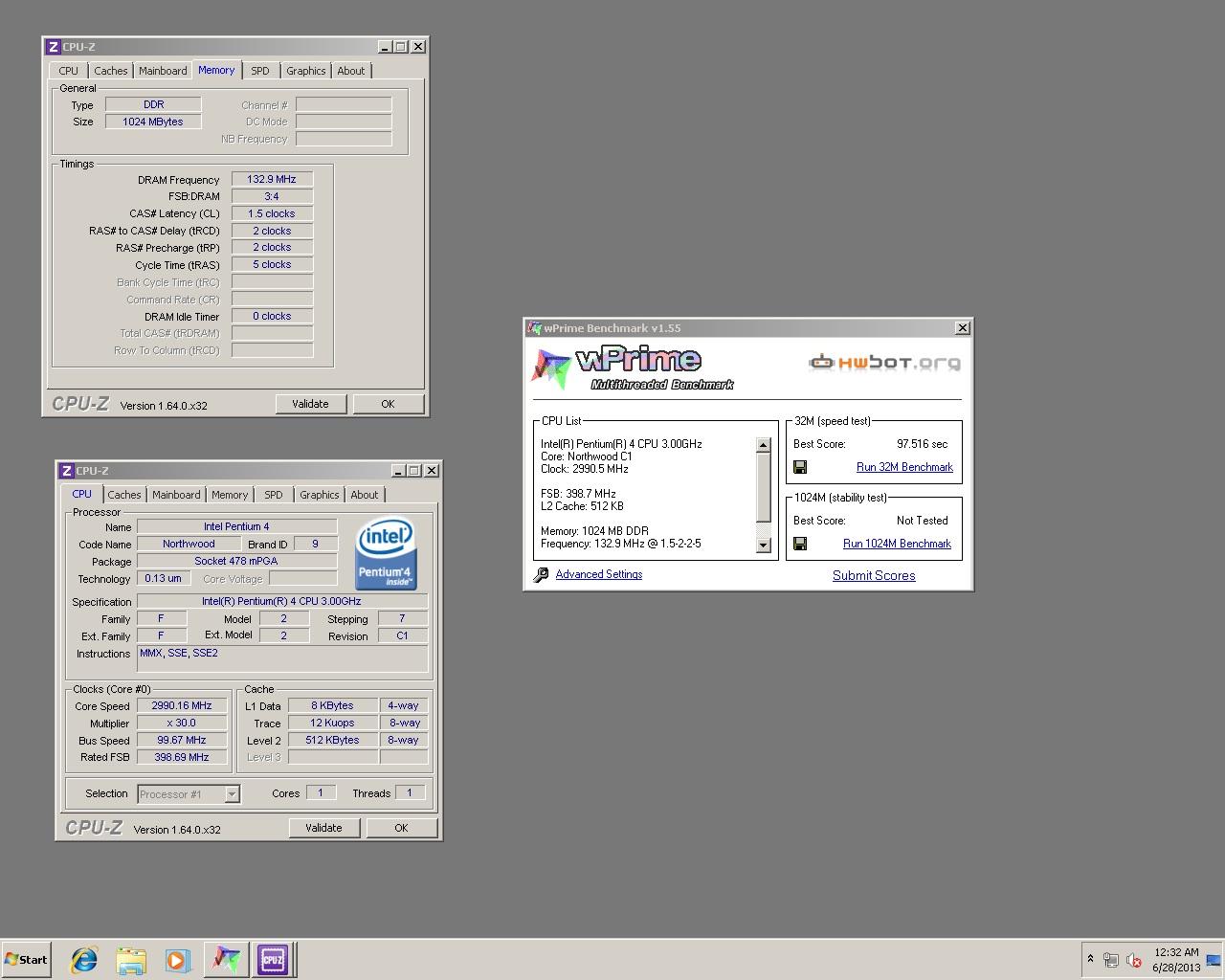The width and height of the screenshot is (1225, 980).
Task: Click the wPrime logo in the benchmark window
Action: click(633, 369)
